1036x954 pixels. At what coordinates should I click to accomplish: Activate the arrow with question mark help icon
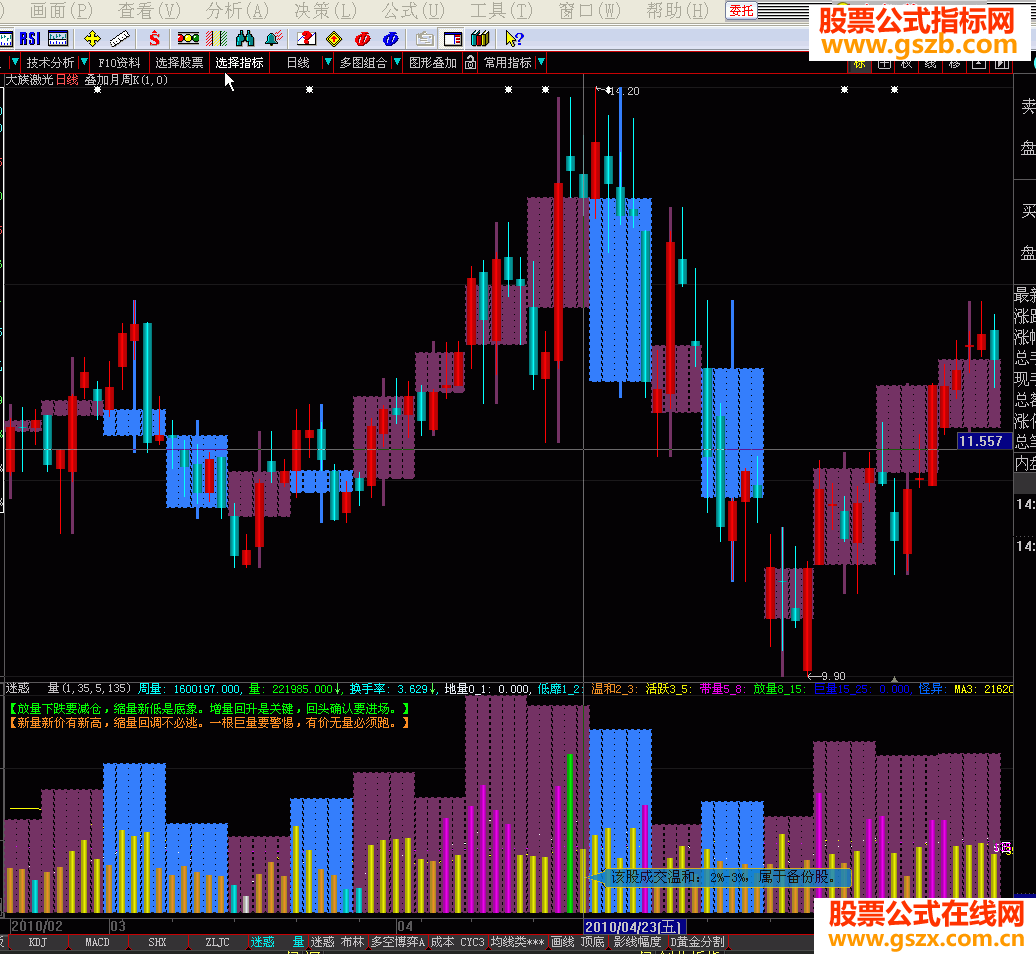514,39
